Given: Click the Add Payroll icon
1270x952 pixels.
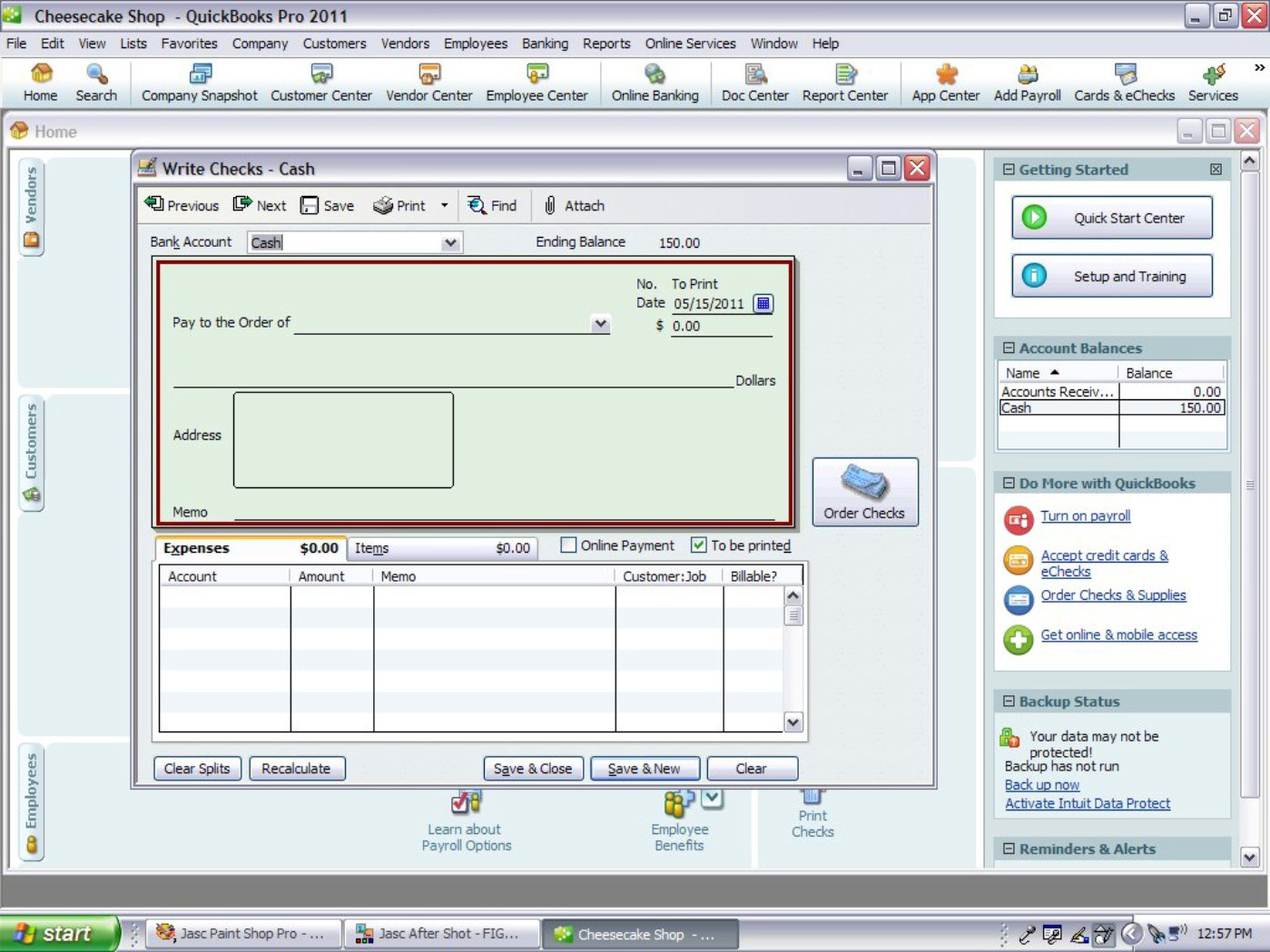Looking at the screenshot, I should tap(1027, 83).
